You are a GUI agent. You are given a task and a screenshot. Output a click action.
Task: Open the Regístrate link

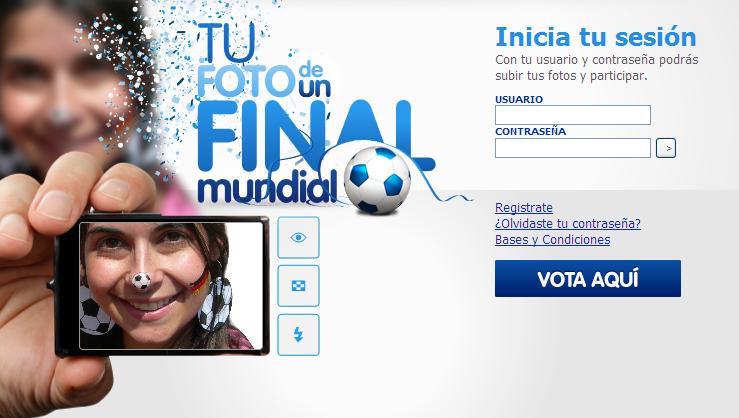(524, 208)
